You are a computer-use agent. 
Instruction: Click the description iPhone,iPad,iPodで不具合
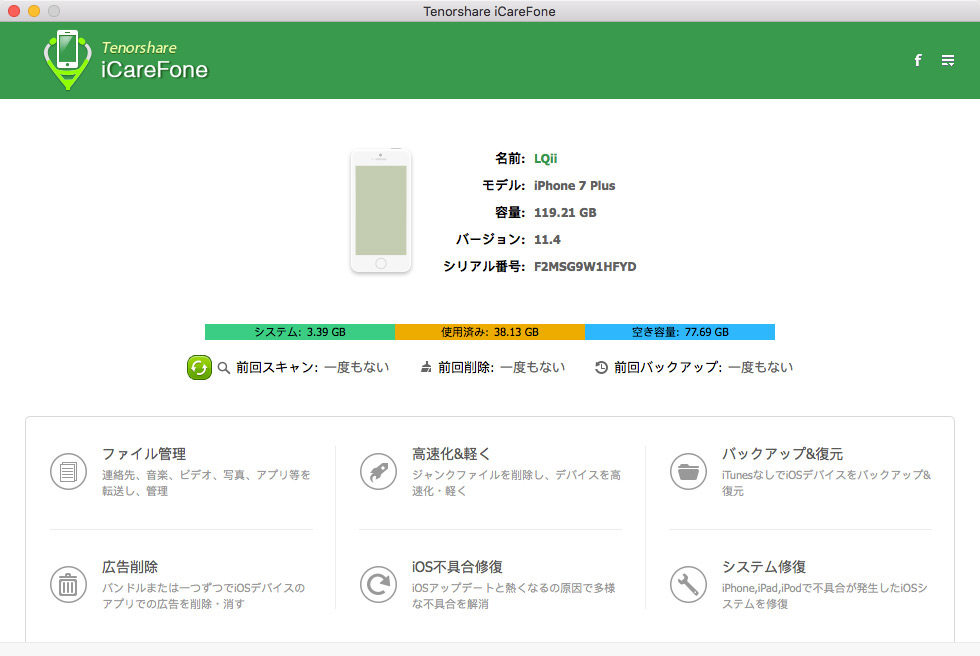click(825, 596)
